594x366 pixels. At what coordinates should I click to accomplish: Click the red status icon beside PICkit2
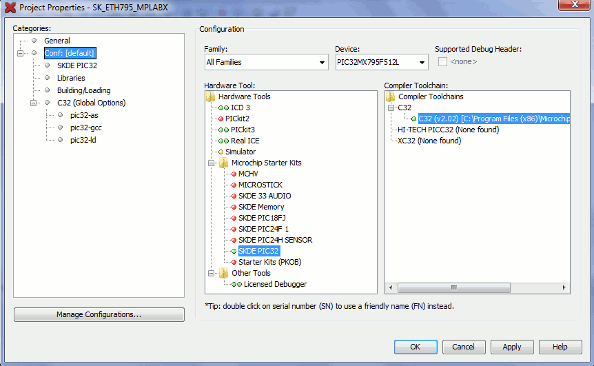(x=221, y=119)
